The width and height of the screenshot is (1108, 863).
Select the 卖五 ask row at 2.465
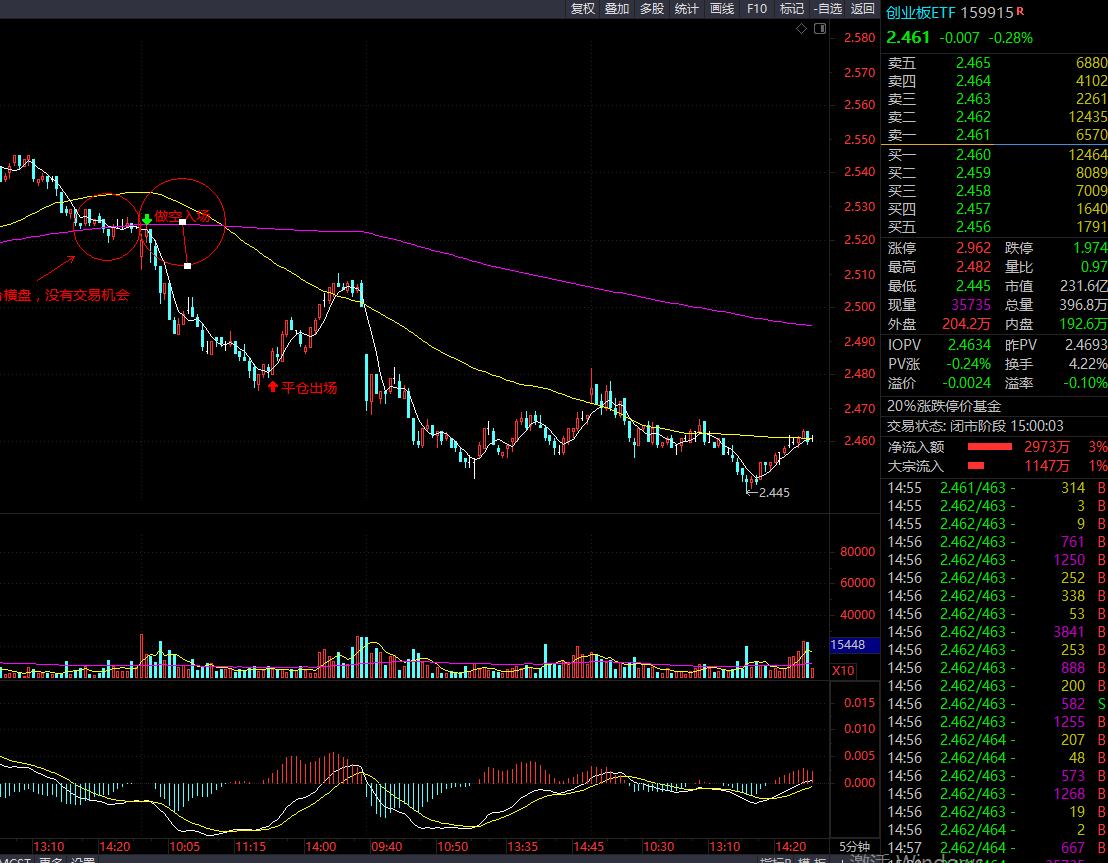[996, 63]
